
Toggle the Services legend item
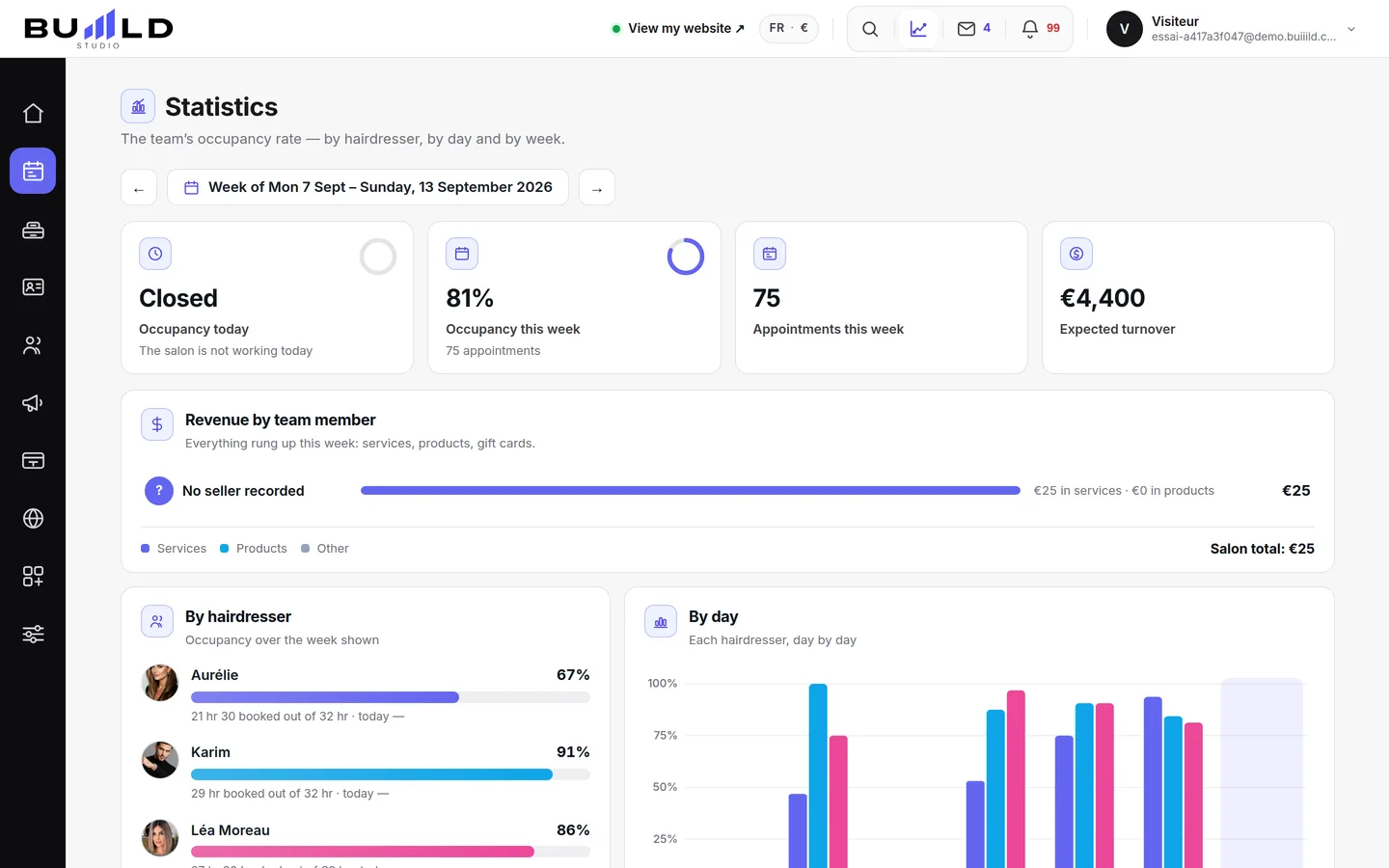[x=174, y=549]
